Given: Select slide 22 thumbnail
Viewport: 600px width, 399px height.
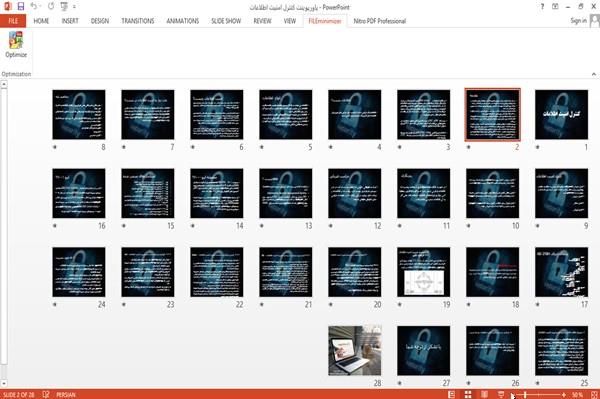Looking at the screenshot, I should click(217, 272).
